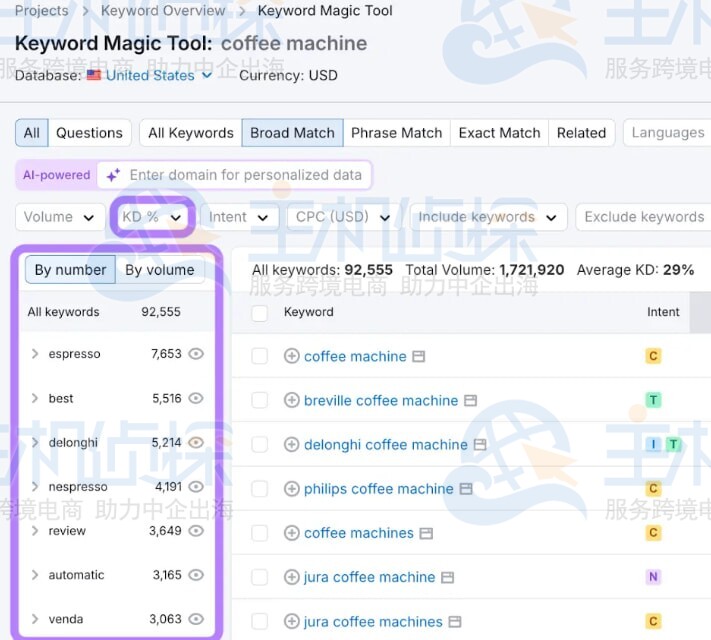Sort groups using By volume button

point(160,270)
